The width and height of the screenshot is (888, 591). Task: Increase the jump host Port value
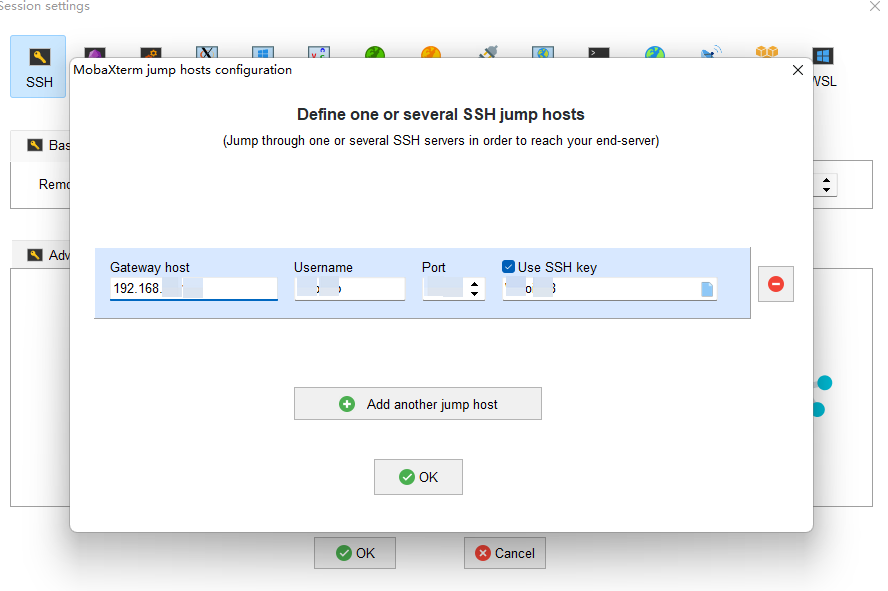click(475, 284)
